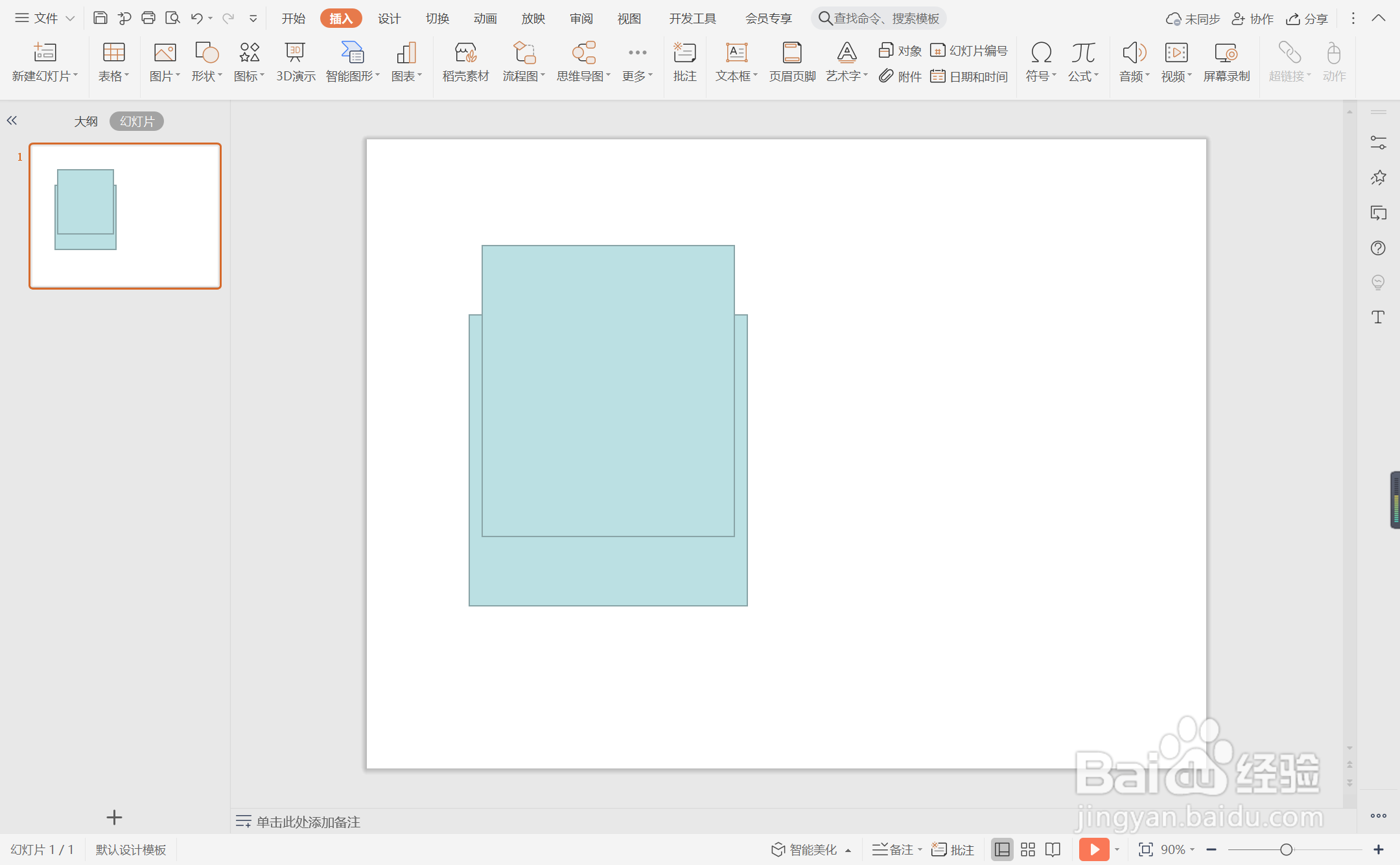Switch to the 设计 ribbon tab
The image size is (1400, 865).
pyautogui.click(x=389, y=18)
